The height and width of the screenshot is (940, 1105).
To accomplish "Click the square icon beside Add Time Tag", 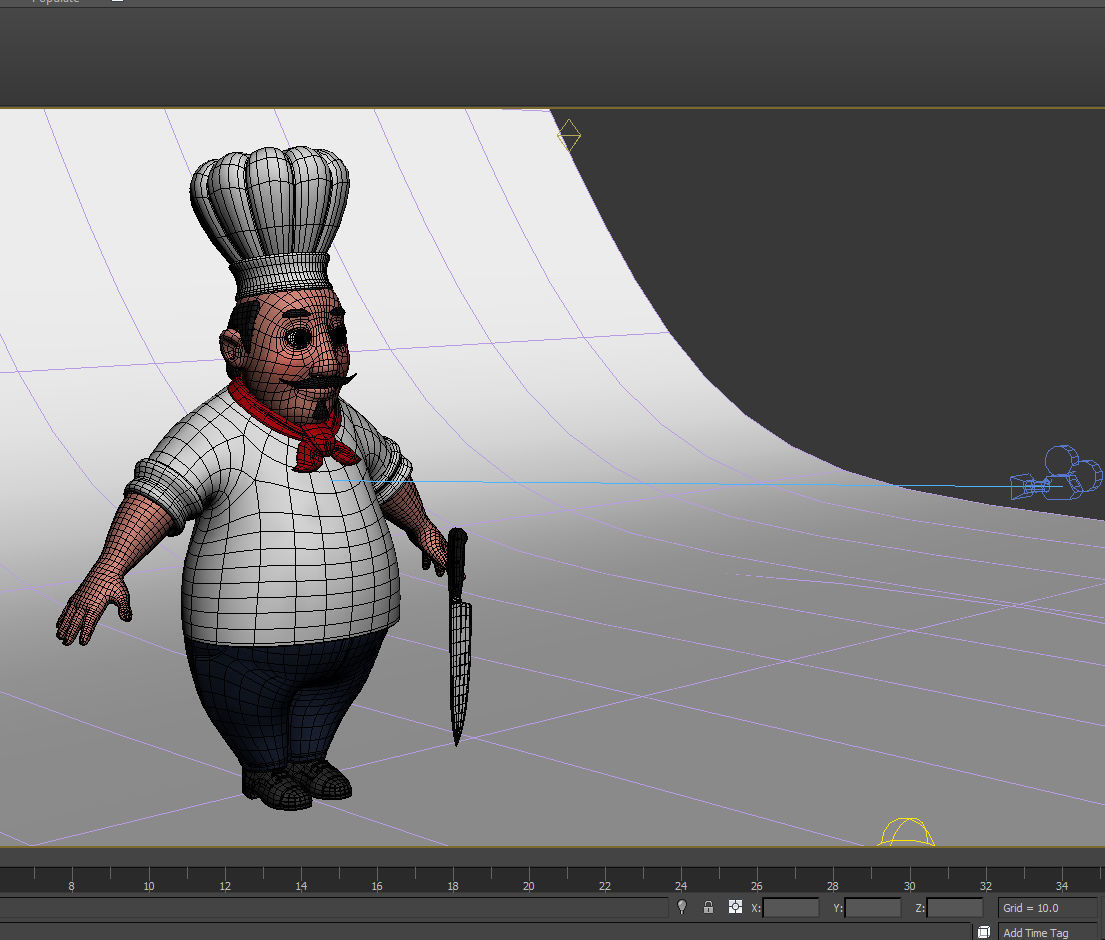I will (984, 932).
